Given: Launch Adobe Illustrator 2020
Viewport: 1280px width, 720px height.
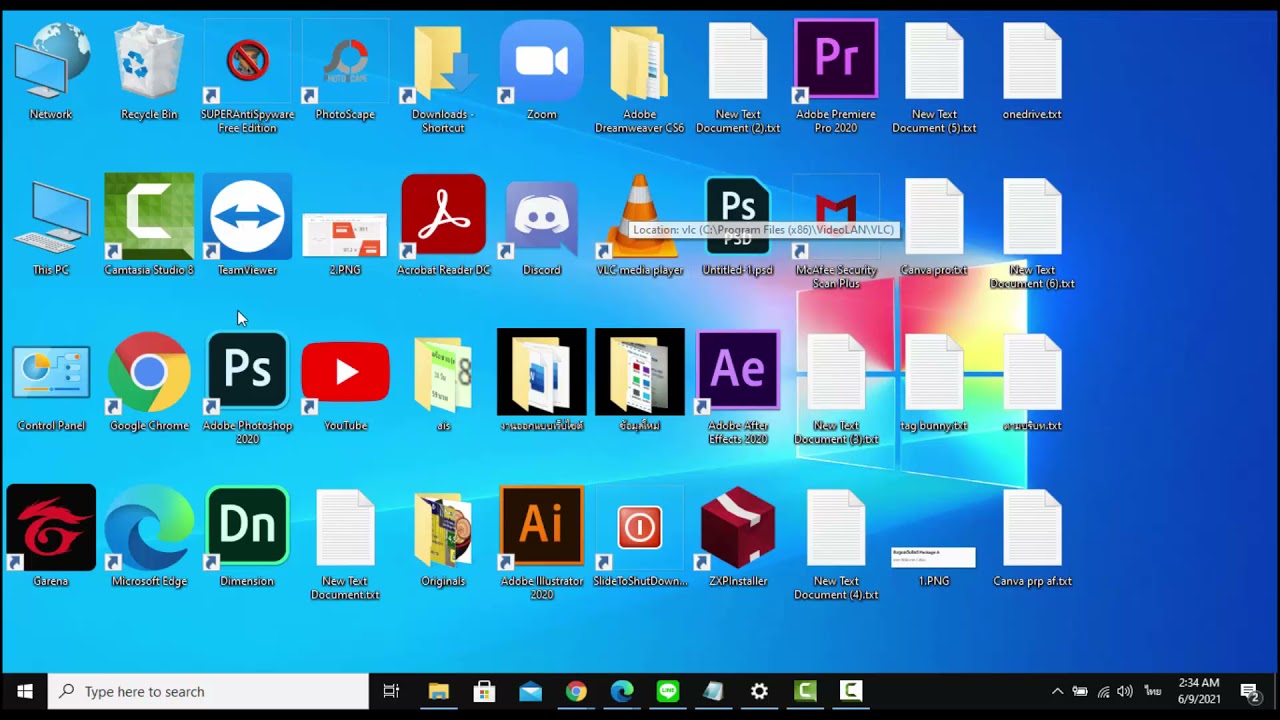Looking at the screenshot, I should click(541, 544).
